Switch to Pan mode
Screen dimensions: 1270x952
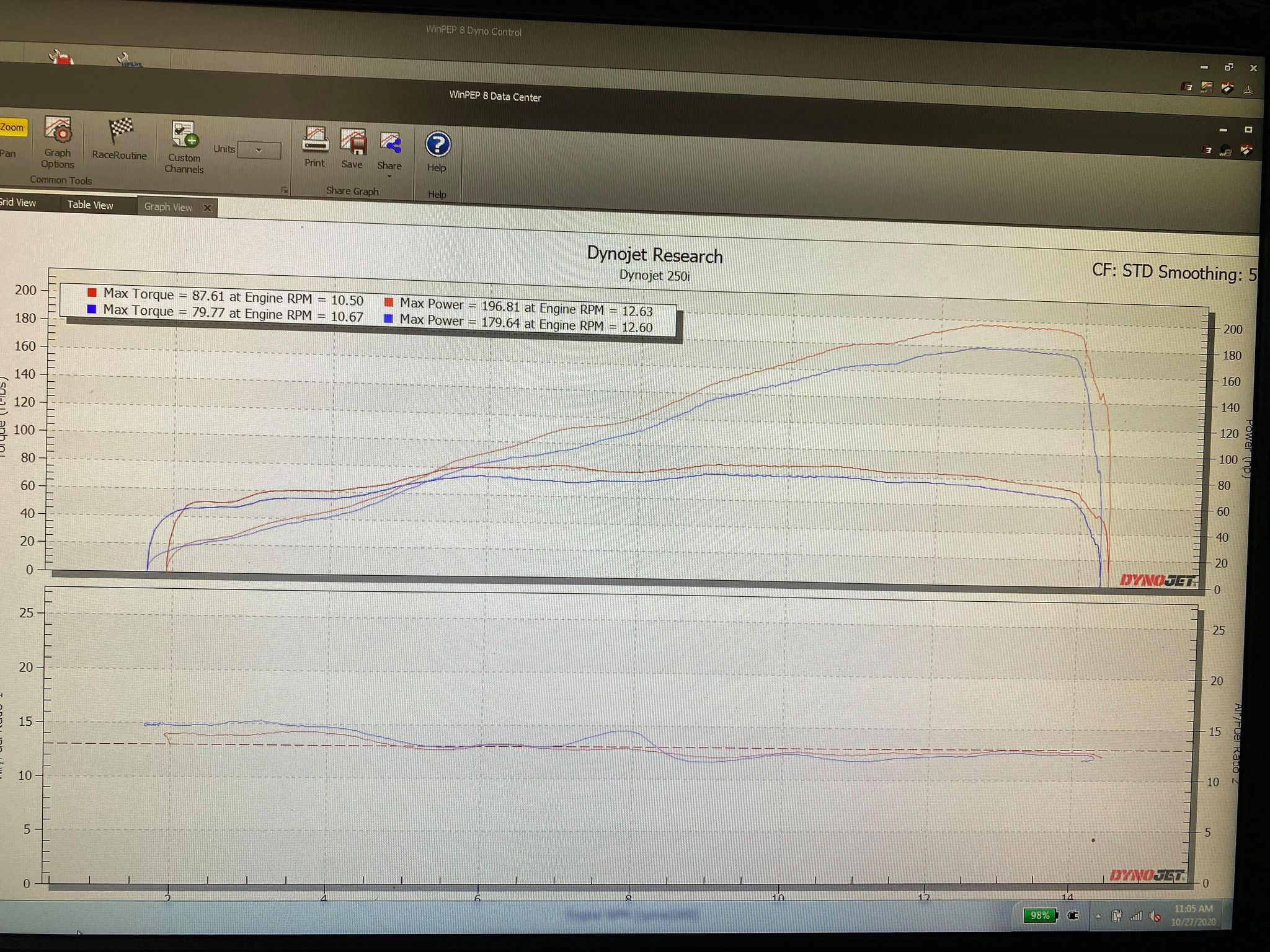click(8, 153)
